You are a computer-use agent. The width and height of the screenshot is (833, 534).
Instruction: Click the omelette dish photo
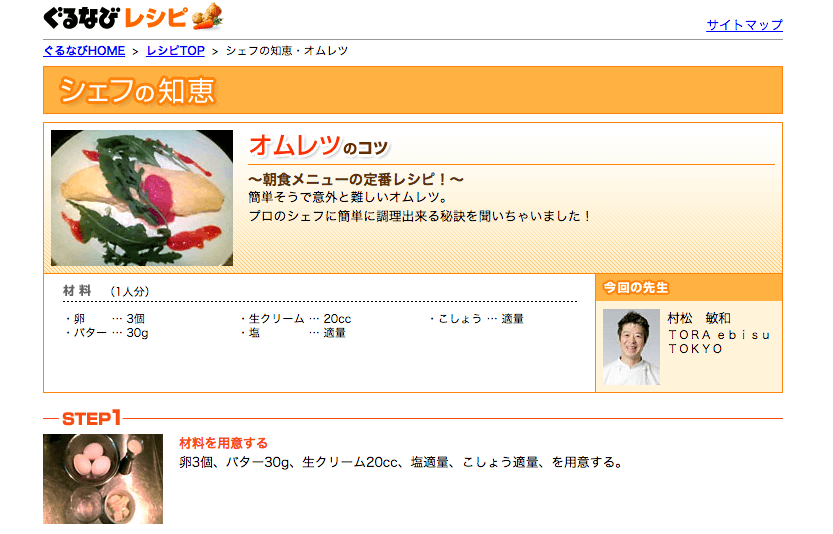(x=142, y=198)
